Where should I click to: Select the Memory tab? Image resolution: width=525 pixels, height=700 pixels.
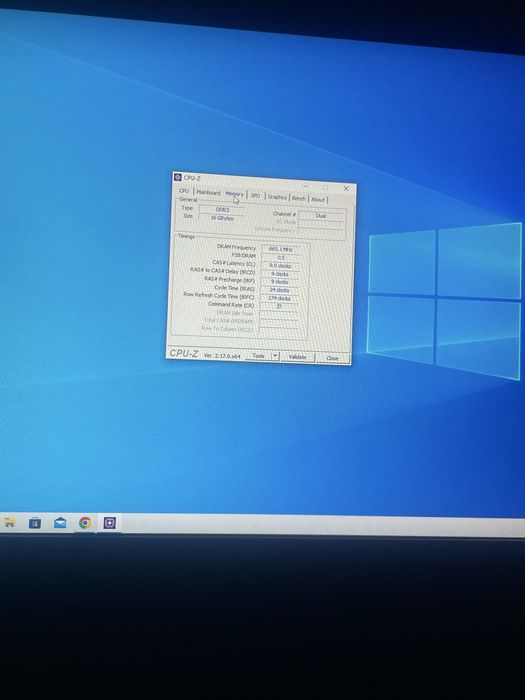pyautogui.click(x=234, y=194)
